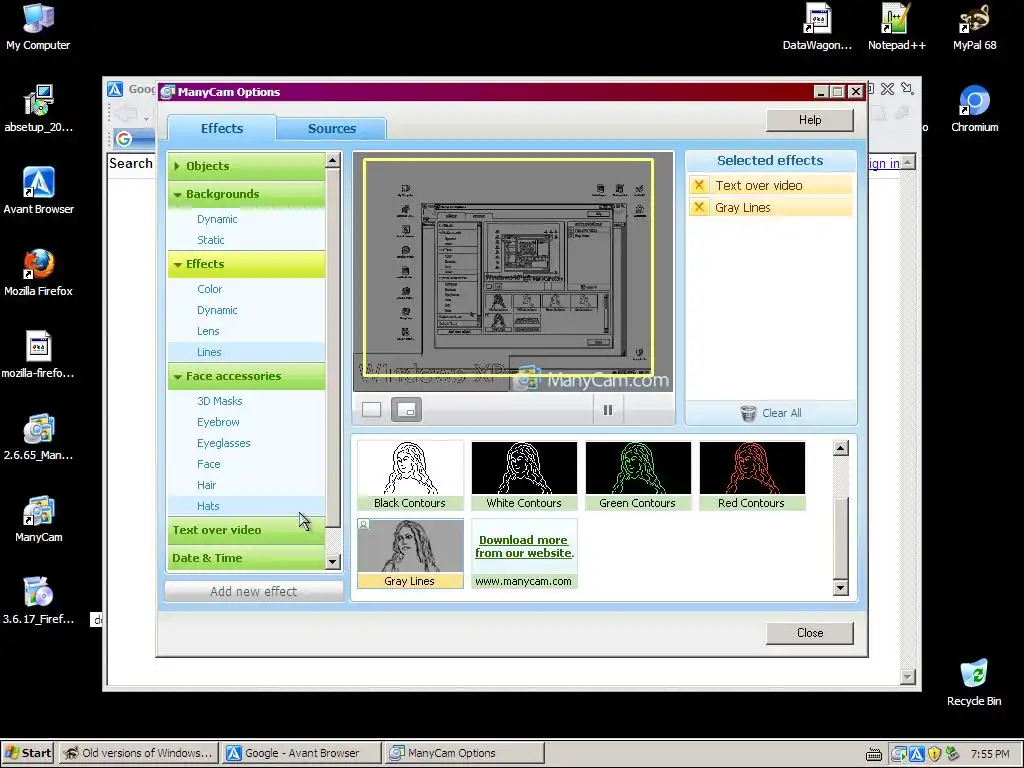The width and height of the screenshot is (1024, 768).
Task: Launch the ManyCam desktop shortcut
Action: (38, 519)
